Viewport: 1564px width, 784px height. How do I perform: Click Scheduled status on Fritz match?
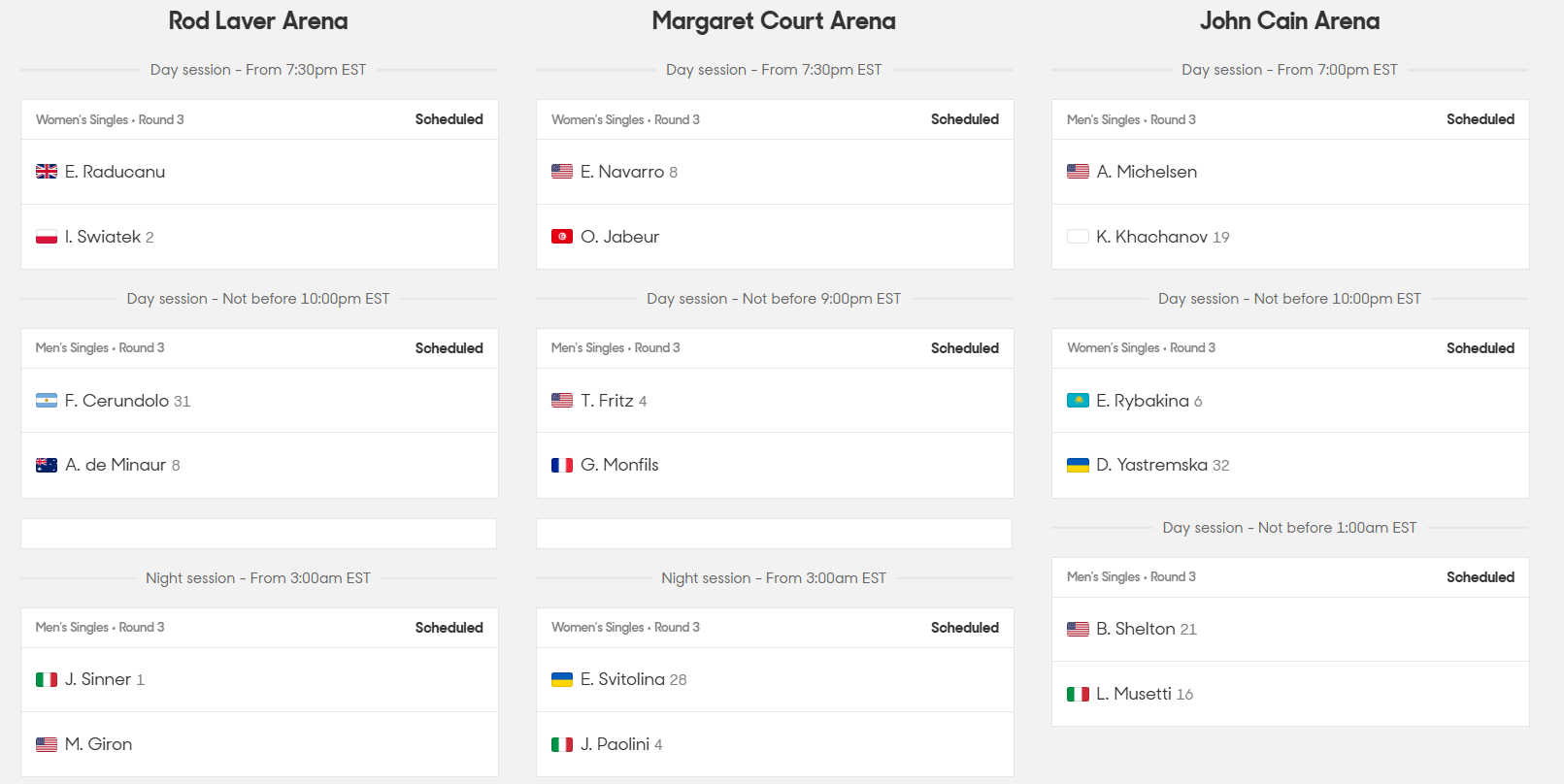[964, 348]
